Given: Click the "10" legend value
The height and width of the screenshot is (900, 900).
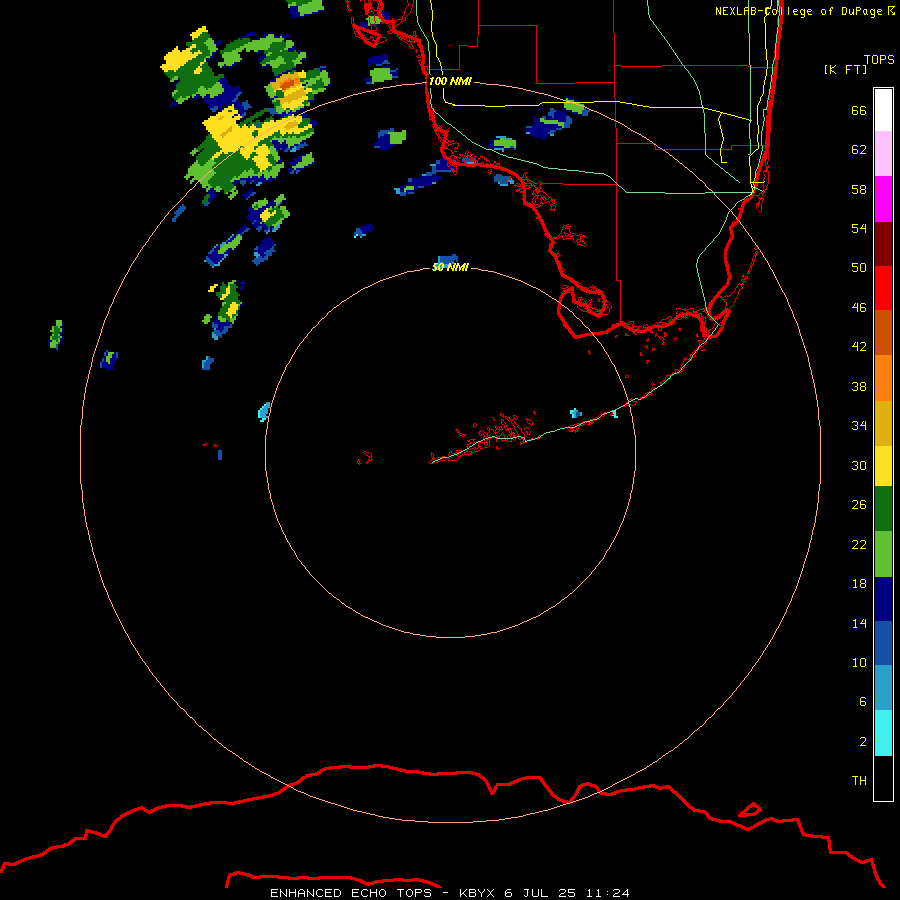Looking at the screenshot, I should click(859, 663).
